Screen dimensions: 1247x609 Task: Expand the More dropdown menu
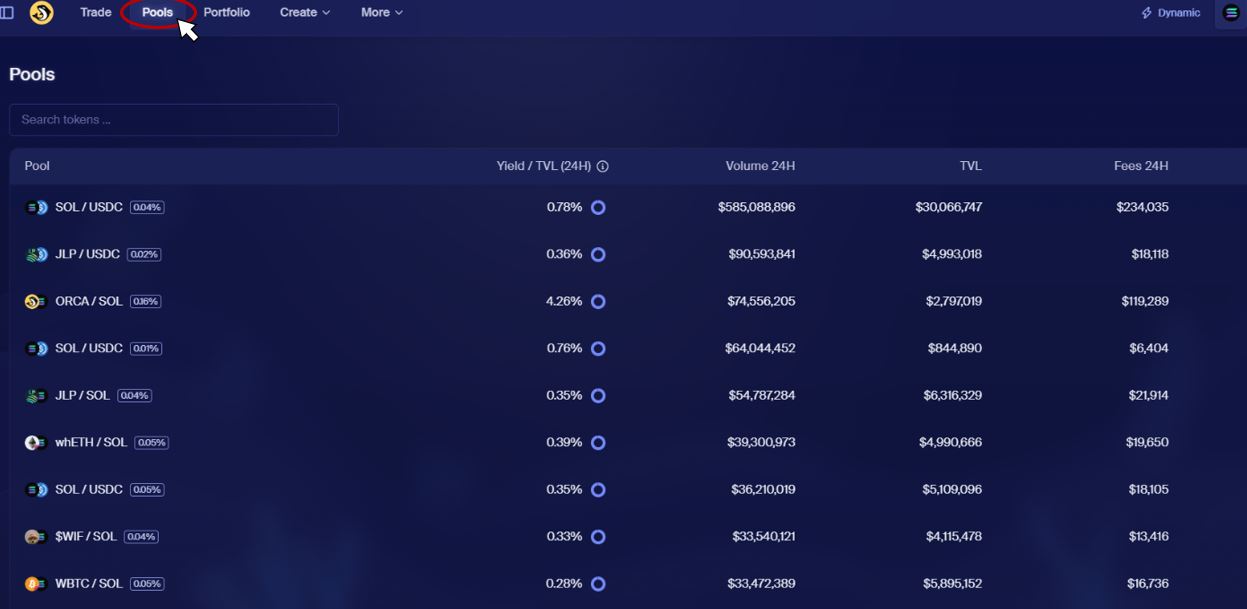click(382, 13)
